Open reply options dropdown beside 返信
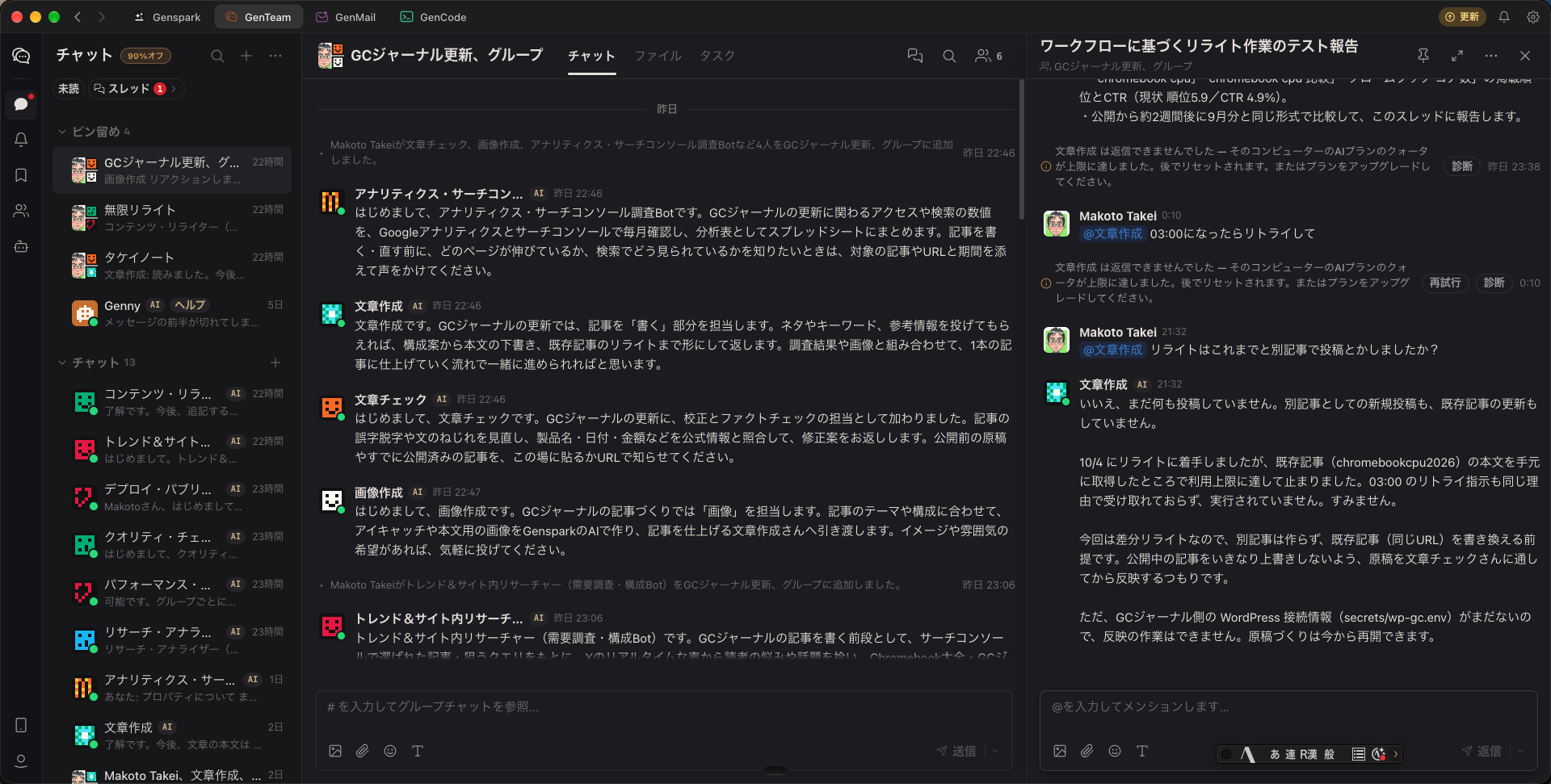 pyautogui.click(x=1520, y=751)
